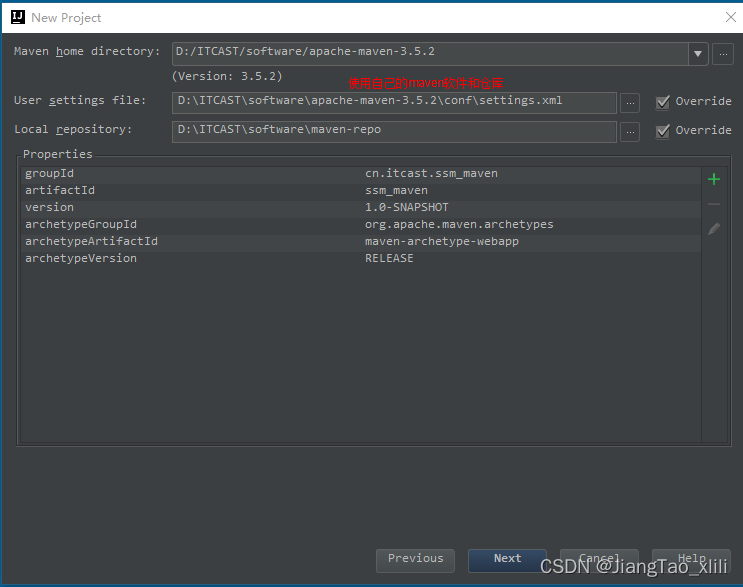Click the value ssm_maven for artifactId
The width and height of the screenshot is (743, 587).
(x=396, y=191)
